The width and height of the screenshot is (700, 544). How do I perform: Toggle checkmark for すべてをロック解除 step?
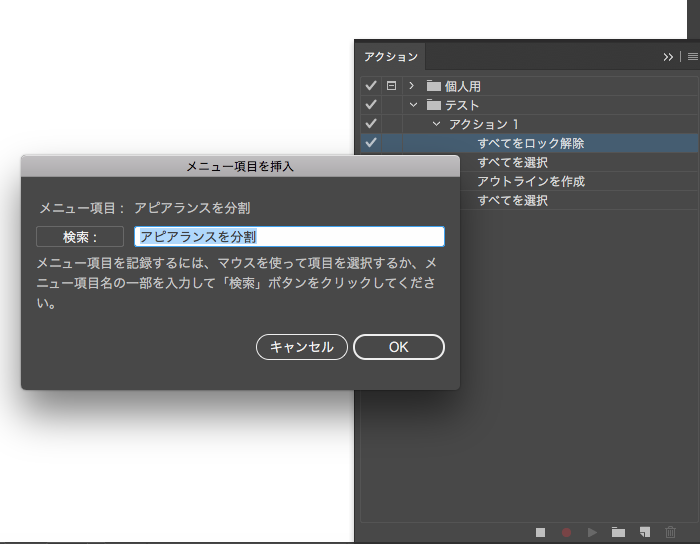371,143
